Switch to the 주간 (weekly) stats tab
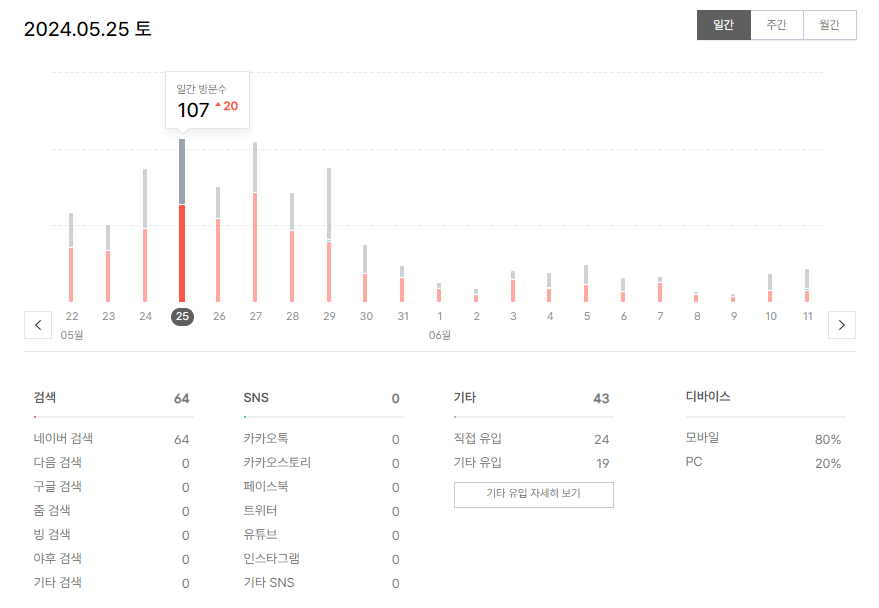The width and height of the screenshot is (879, 608). pos(776,25)
